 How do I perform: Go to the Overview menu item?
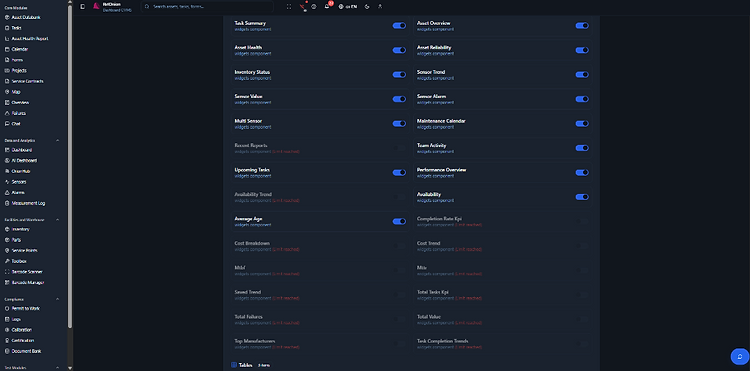(x=21, y=102)
